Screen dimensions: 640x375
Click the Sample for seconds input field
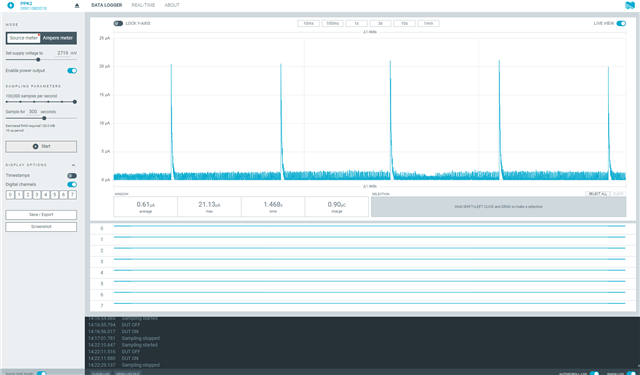click(33, 112)
